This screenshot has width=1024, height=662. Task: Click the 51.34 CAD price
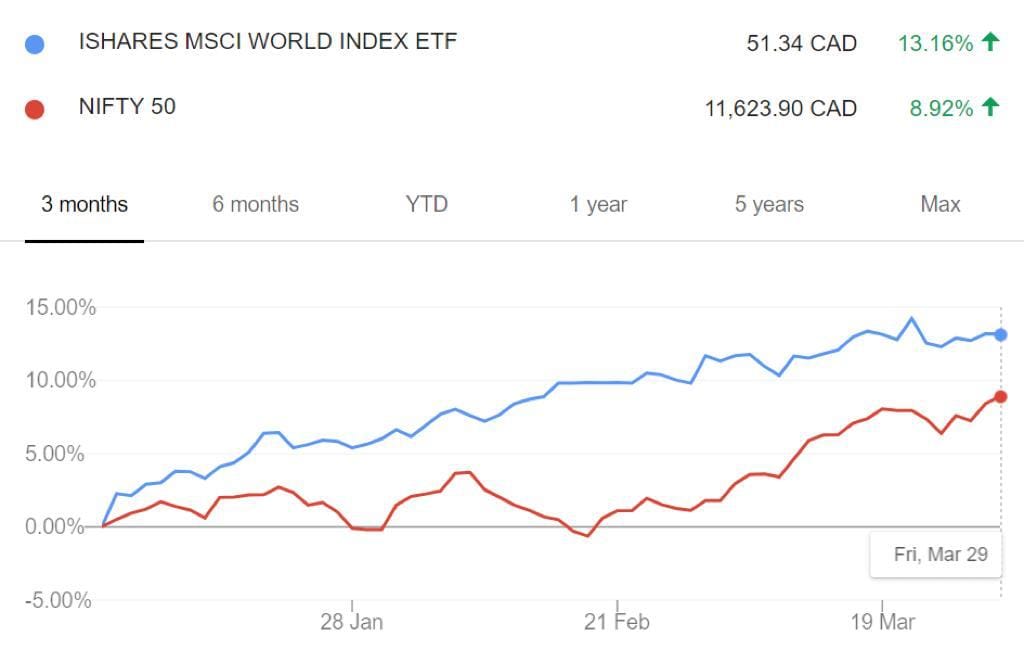tap(801, 44)
